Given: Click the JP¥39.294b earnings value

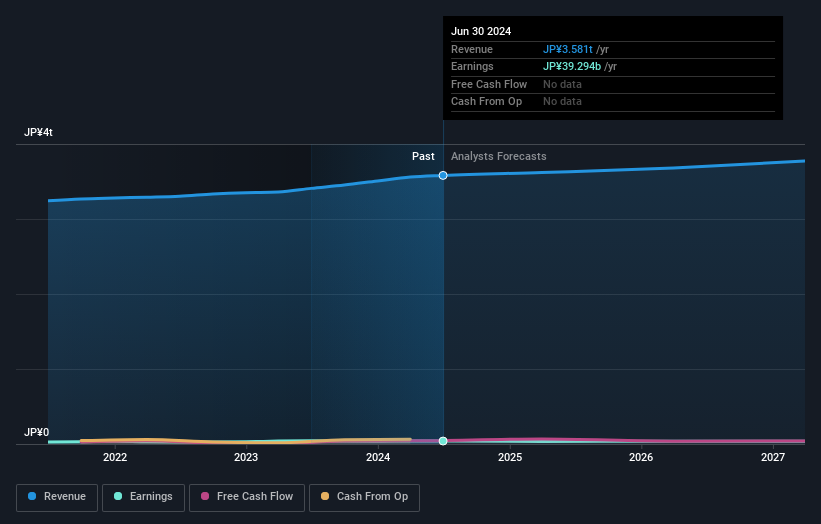Looking at the screenshot, I should (x=572, y=66).
